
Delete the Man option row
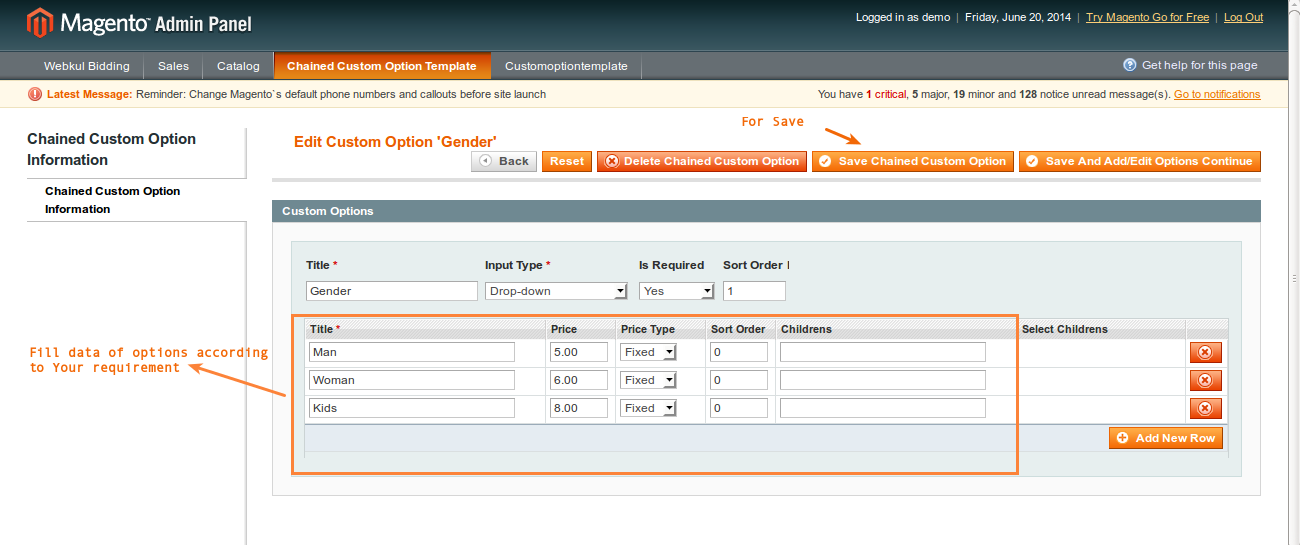pos(1204,352)
